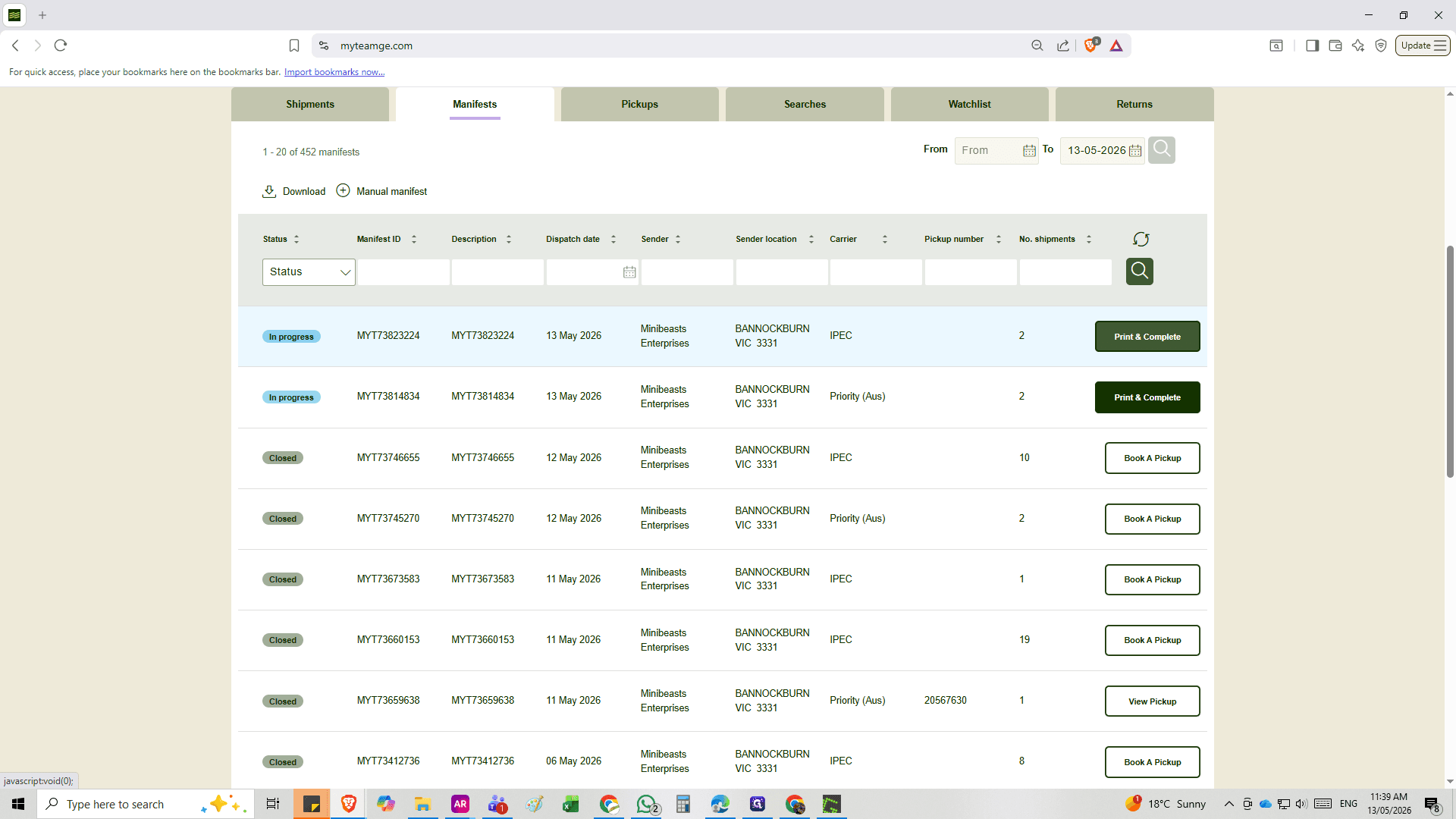1456x819 pixels.
Task: Click the Update button in browser toolbar
Action: (1423, 45)
